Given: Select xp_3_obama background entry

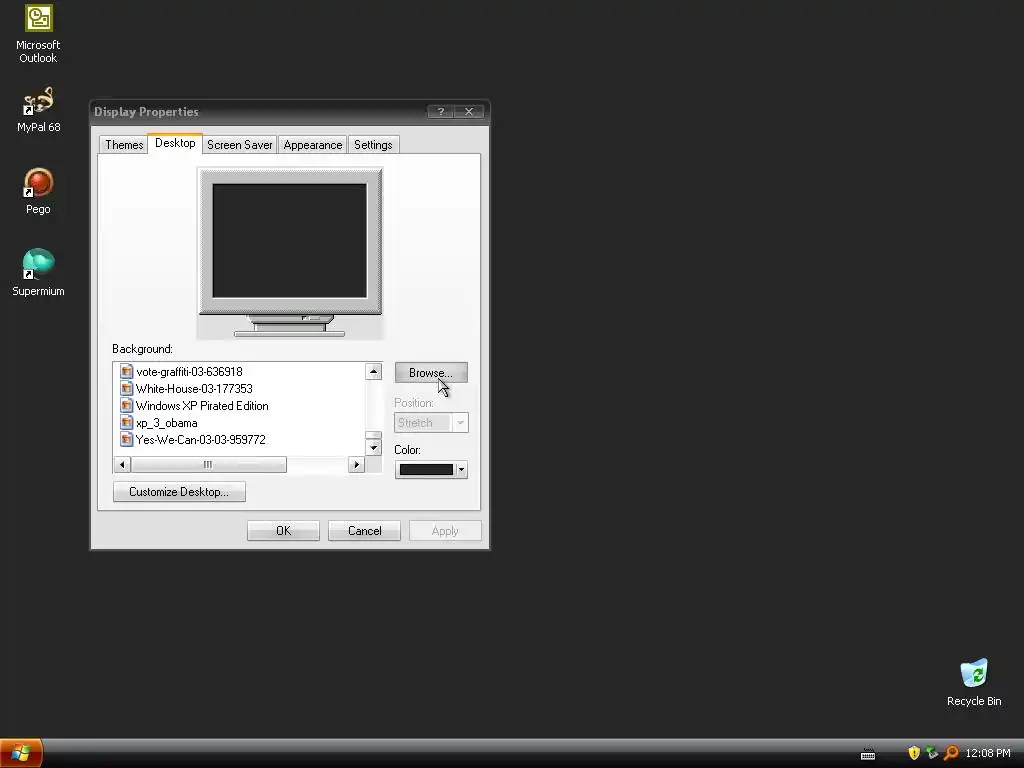Looking at the screenshot, I should click(x=167, y=423).
